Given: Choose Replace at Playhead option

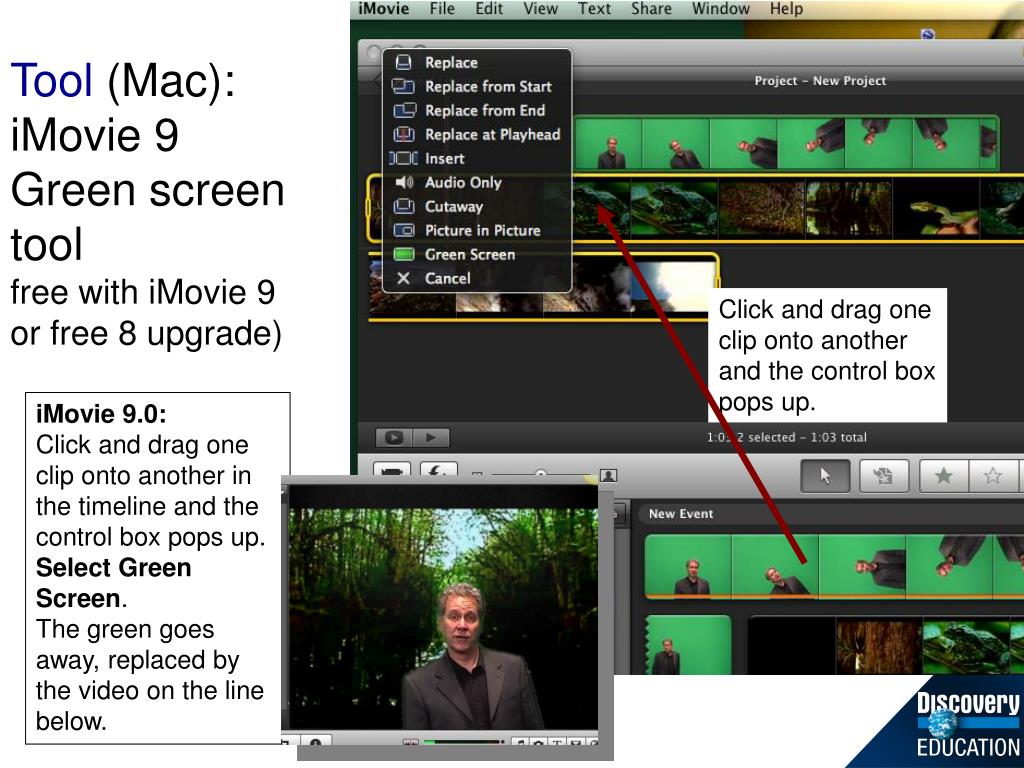Looking at the screenshot, I should (477, 135).
